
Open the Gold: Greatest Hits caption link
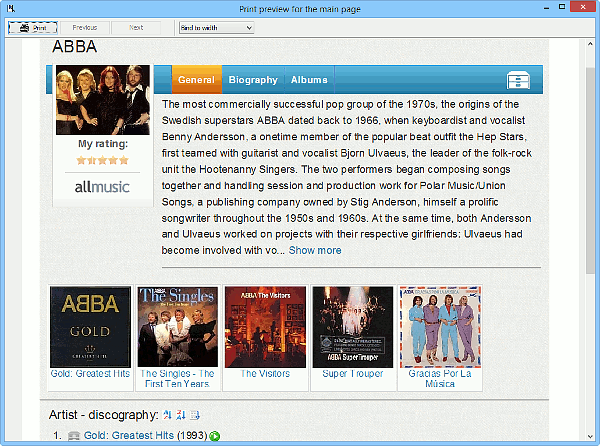click(90, 373)
